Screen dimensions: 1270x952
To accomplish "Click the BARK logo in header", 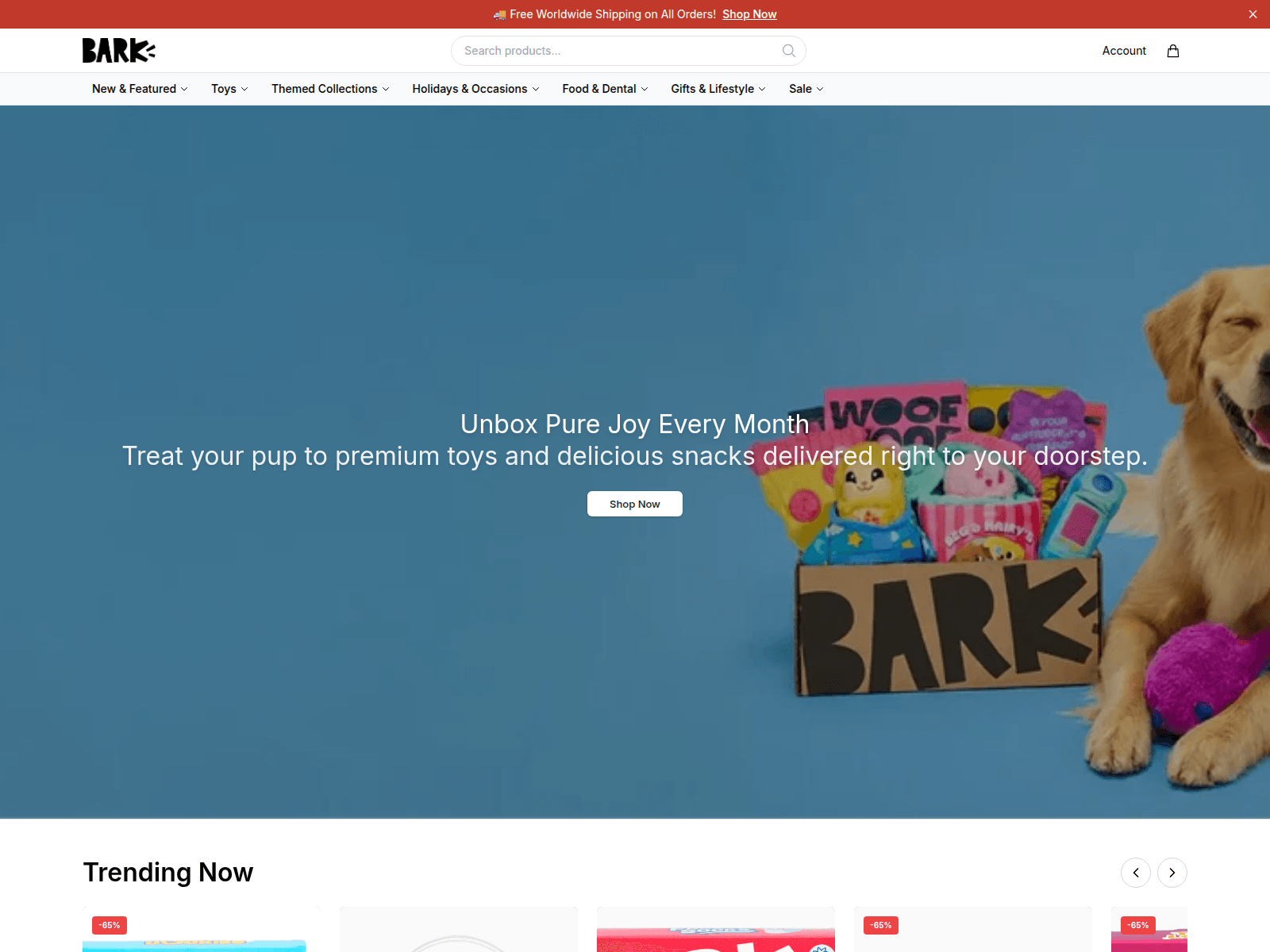I will point(119,51).
